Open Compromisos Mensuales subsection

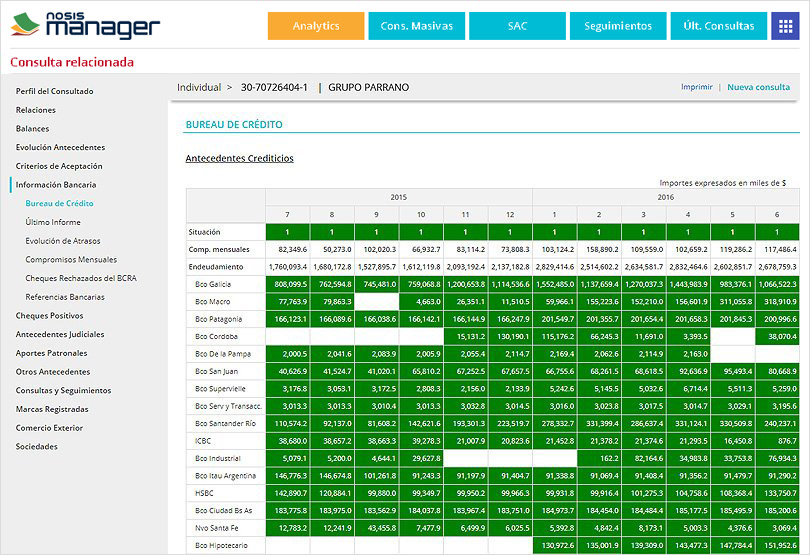pos(71,259)
